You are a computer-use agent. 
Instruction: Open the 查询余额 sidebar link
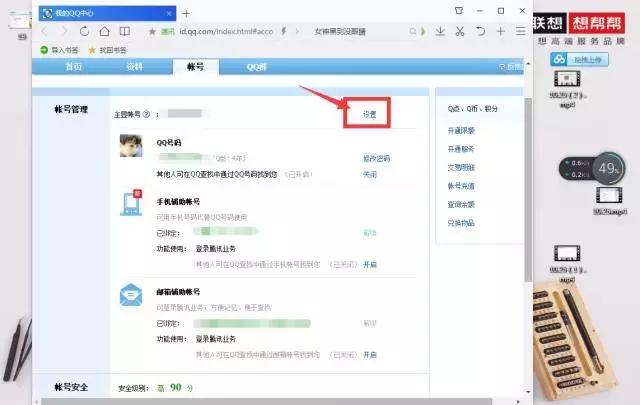tap(461, 204)
